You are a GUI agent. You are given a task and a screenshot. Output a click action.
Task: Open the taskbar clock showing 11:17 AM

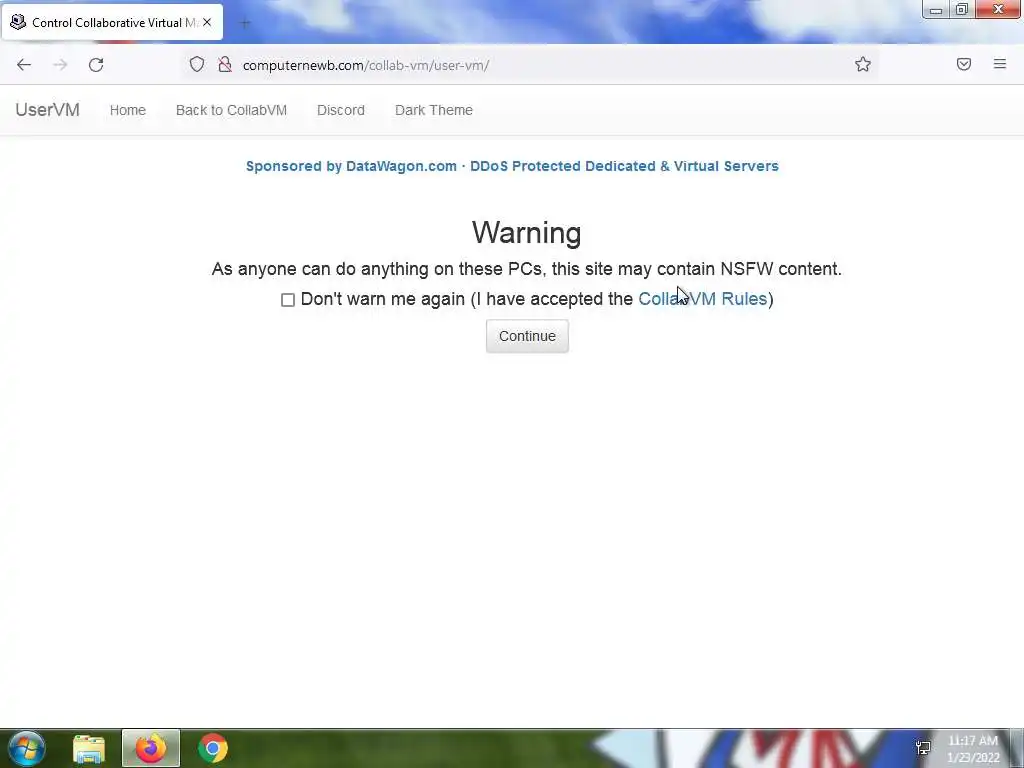point(973,749)
